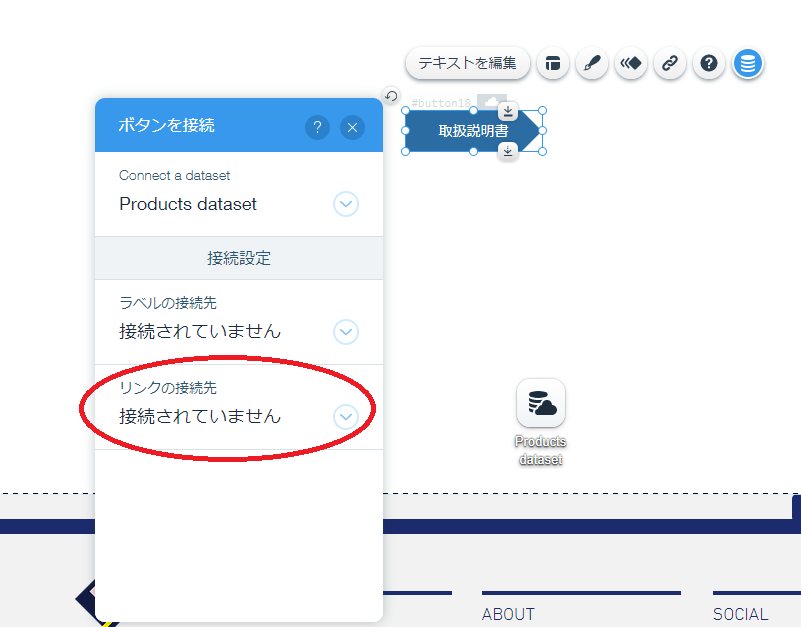Image resolution: width=801 pixels, height=627 pixels.
Task: Open the button layout settings icon
Action: click(x=553, y=63)
